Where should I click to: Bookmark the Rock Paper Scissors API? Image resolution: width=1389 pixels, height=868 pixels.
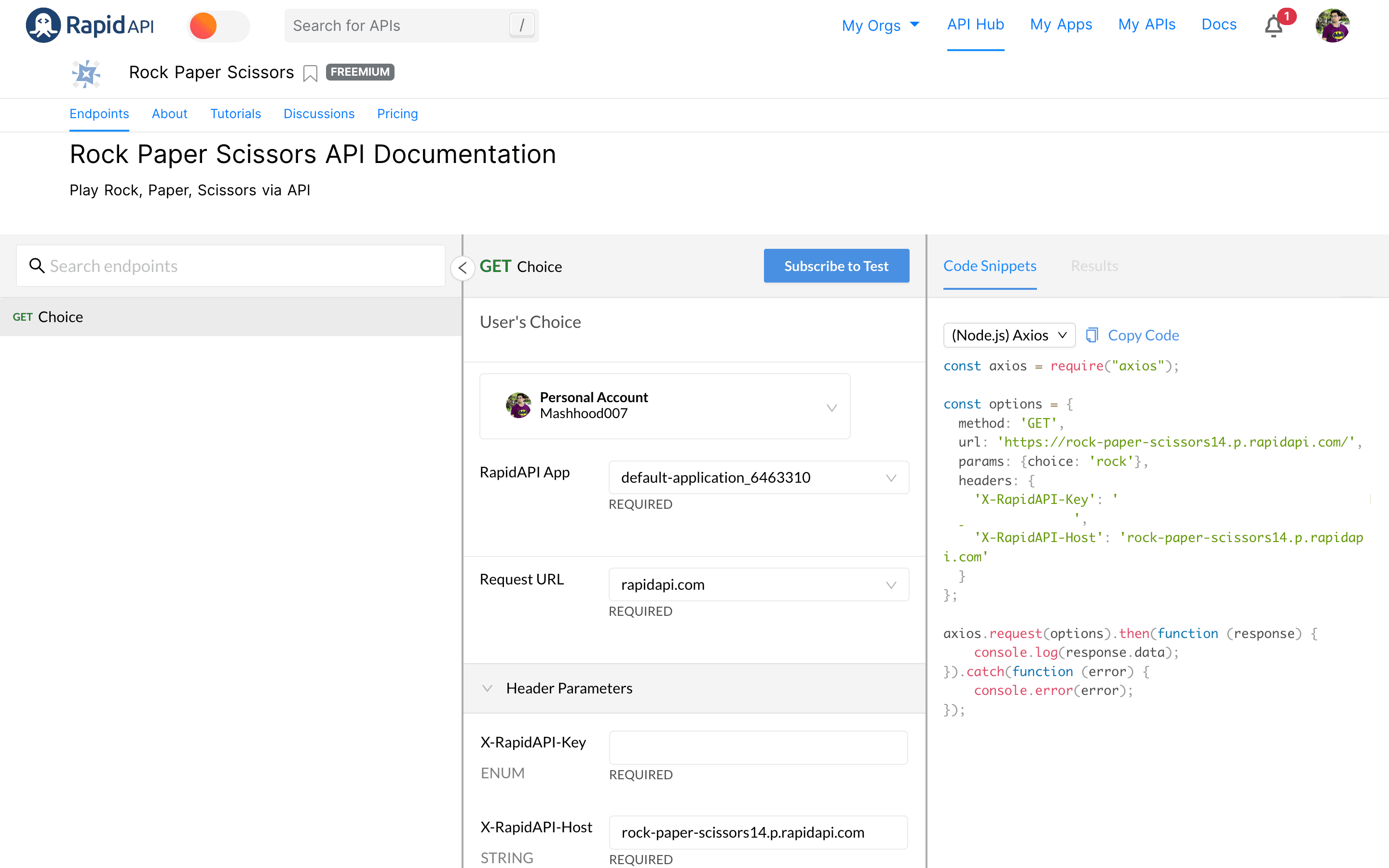[x=310, y=73]
